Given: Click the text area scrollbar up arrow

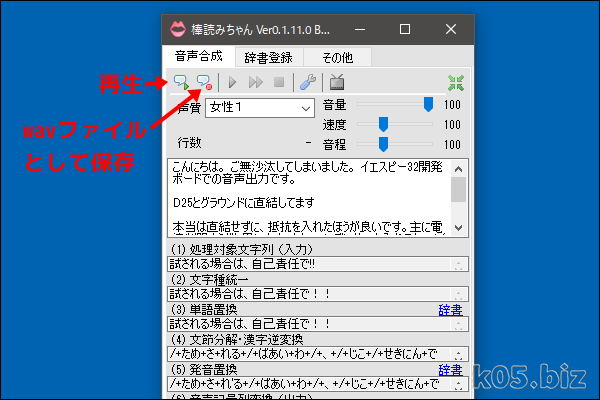Looking at the screenshot, I should pyautogui.click(x=458, y=169).
